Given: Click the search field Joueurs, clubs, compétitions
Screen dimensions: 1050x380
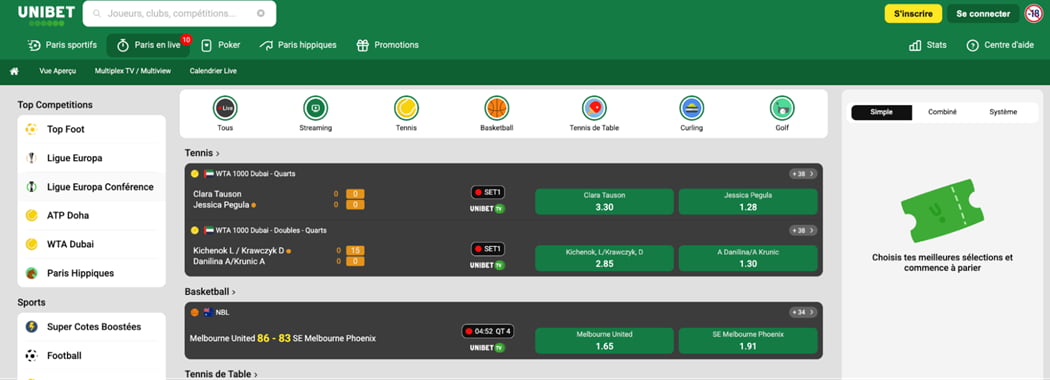Looking at the screenshot, I should (179, 13).
